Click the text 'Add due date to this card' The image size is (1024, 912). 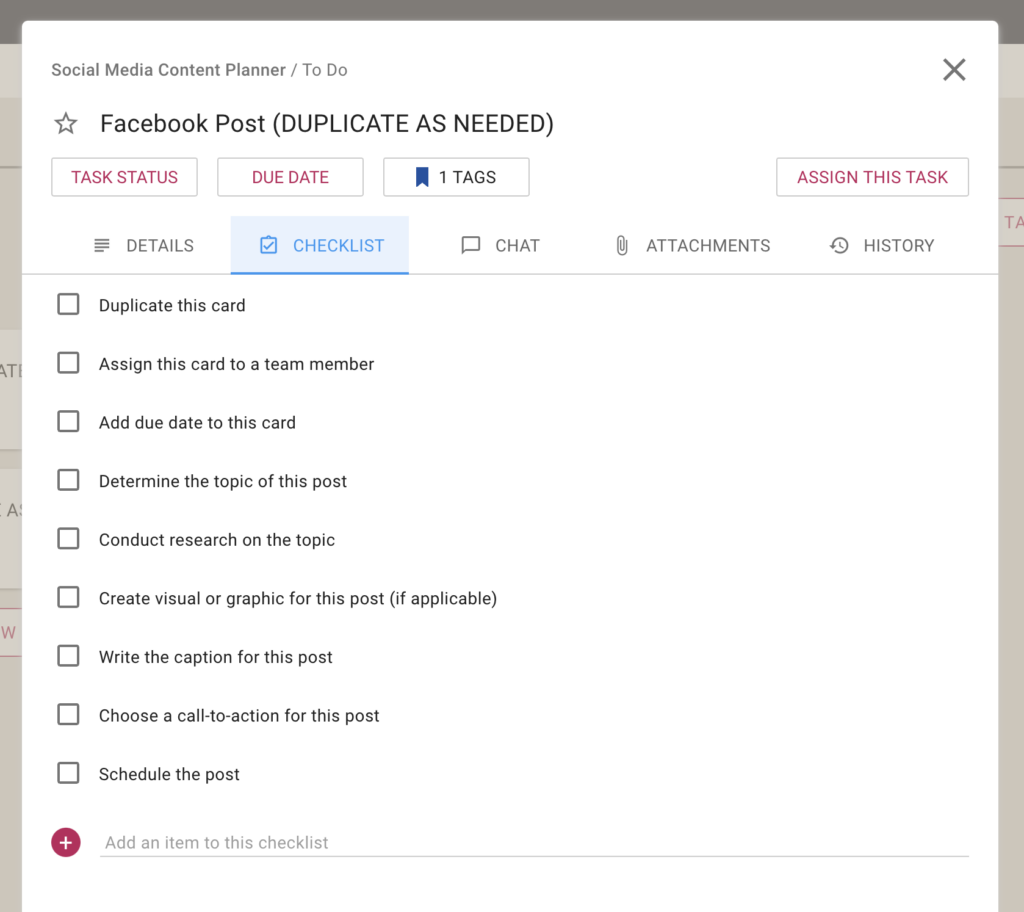(197, 423)
